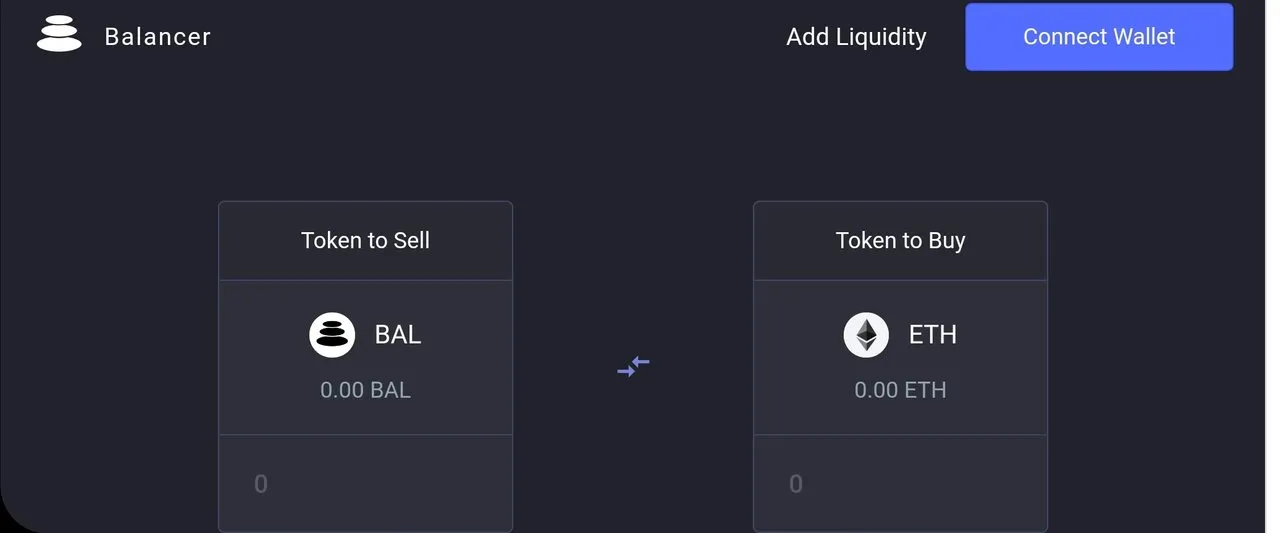Screen dimensions: 1280x533
Task: Select the Token to Sell header
Action: (x=366, y=241)
